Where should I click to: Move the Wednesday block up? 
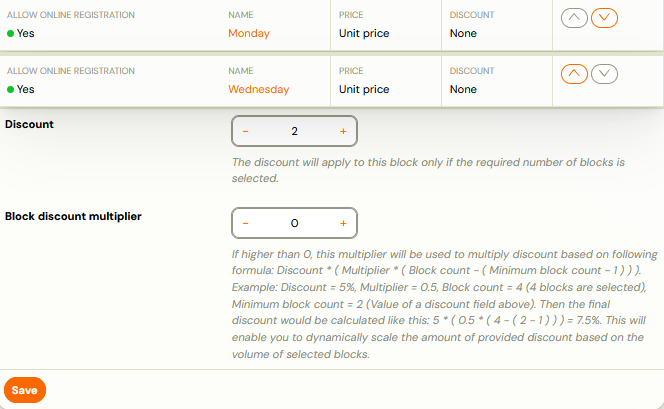574,73
